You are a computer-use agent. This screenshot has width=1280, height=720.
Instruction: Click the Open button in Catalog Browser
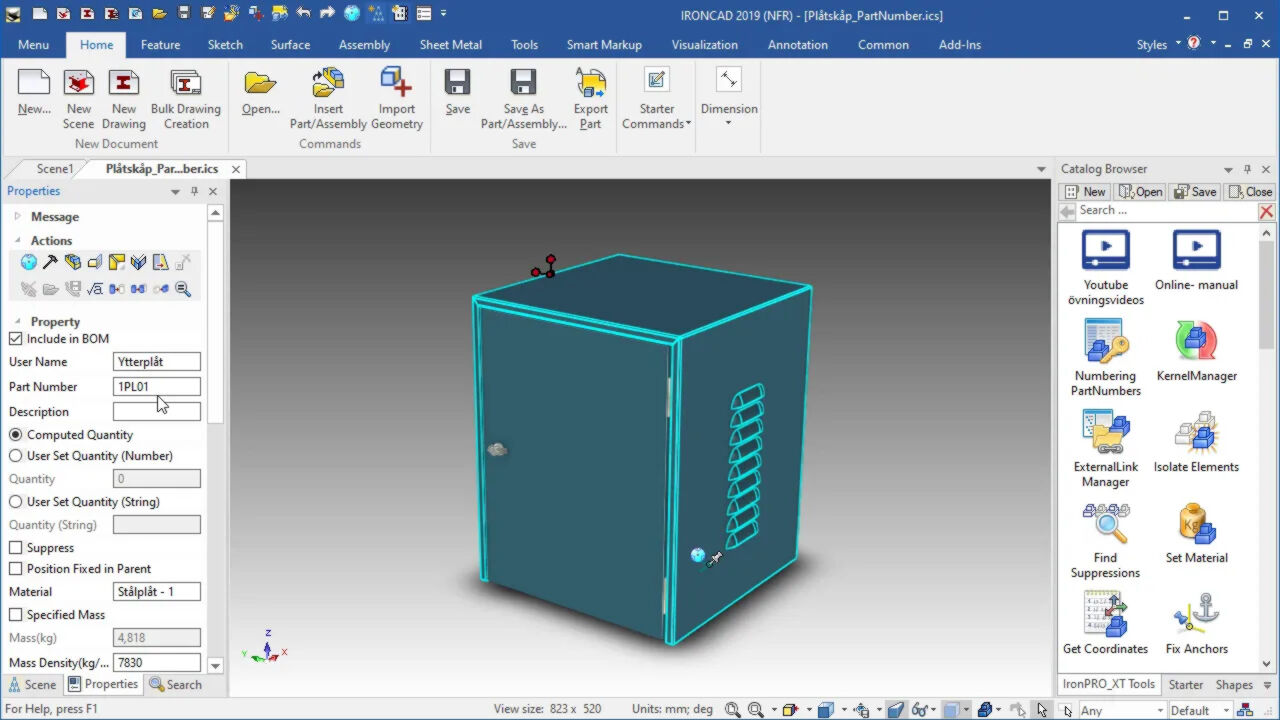[x=1140, y=192]
